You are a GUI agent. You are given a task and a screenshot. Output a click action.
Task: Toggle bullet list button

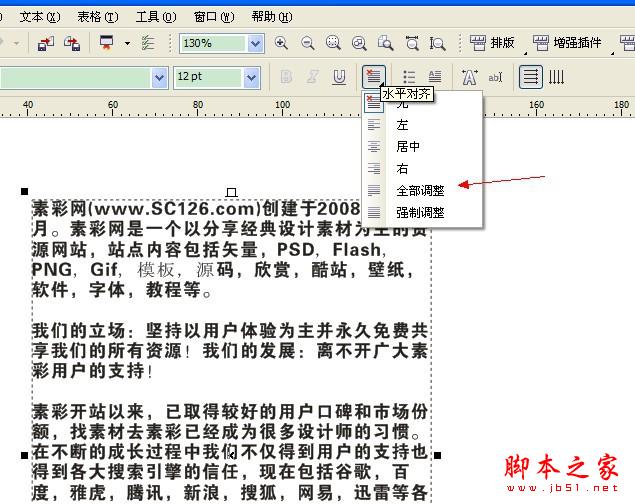409,77
